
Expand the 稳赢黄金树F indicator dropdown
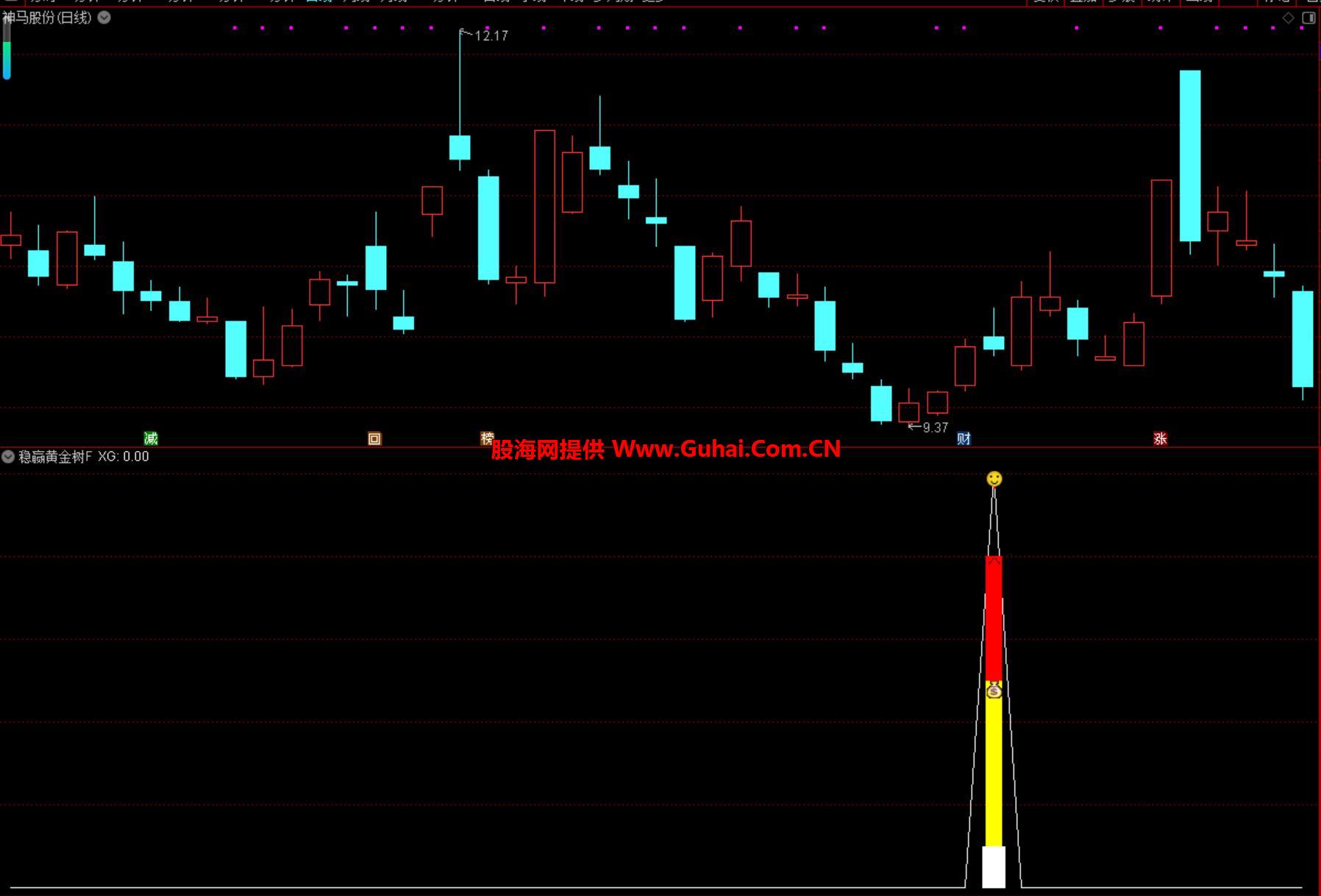pos(8,457)
